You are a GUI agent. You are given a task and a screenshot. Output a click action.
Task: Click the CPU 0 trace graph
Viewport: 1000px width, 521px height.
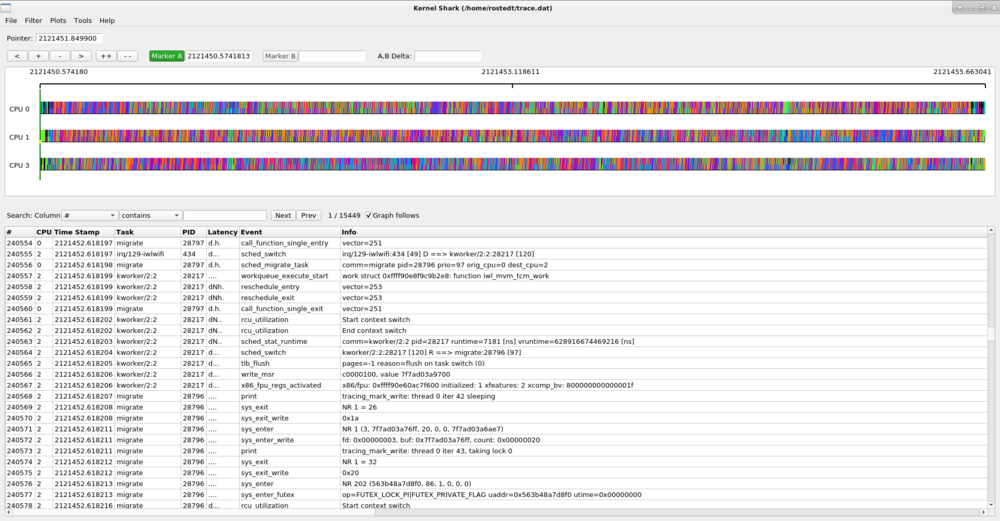coord(513,108)
